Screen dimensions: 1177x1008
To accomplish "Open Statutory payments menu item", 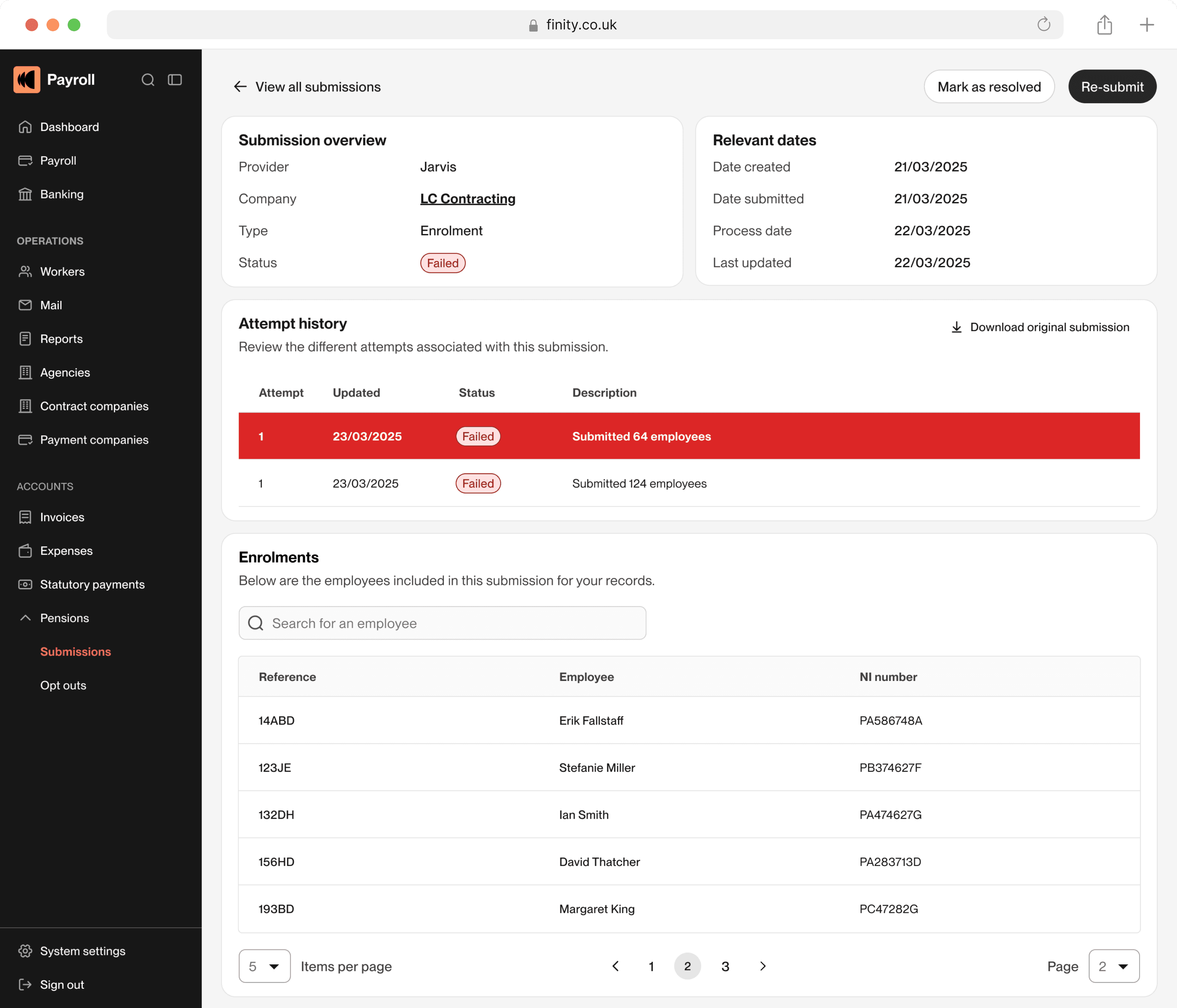I will [x=92, y=584].
